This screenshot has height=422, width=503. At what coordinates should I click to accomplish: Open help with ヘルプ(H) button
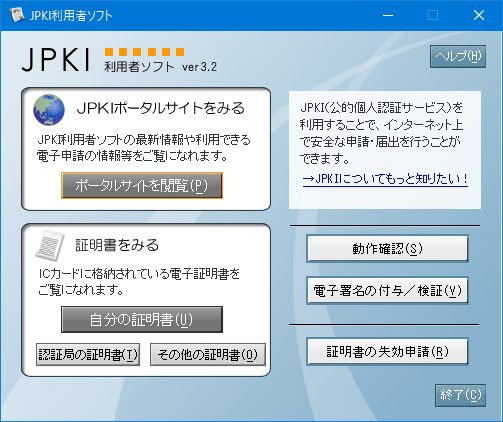click(458, 57)
